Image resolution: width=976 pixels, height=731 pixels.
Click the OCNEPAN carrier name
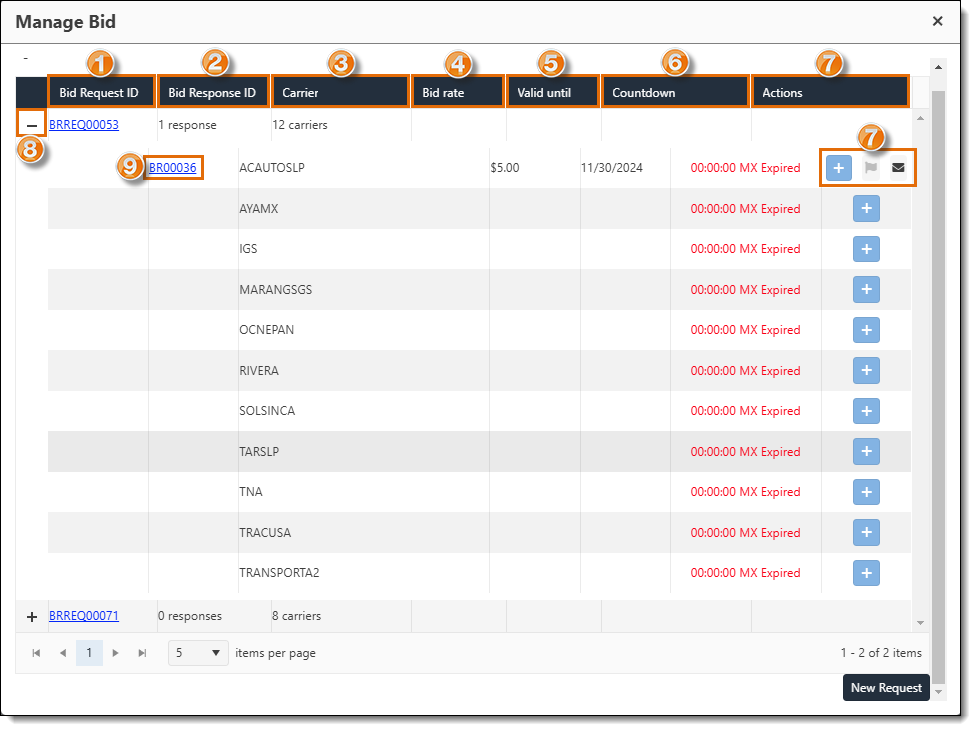266,330
